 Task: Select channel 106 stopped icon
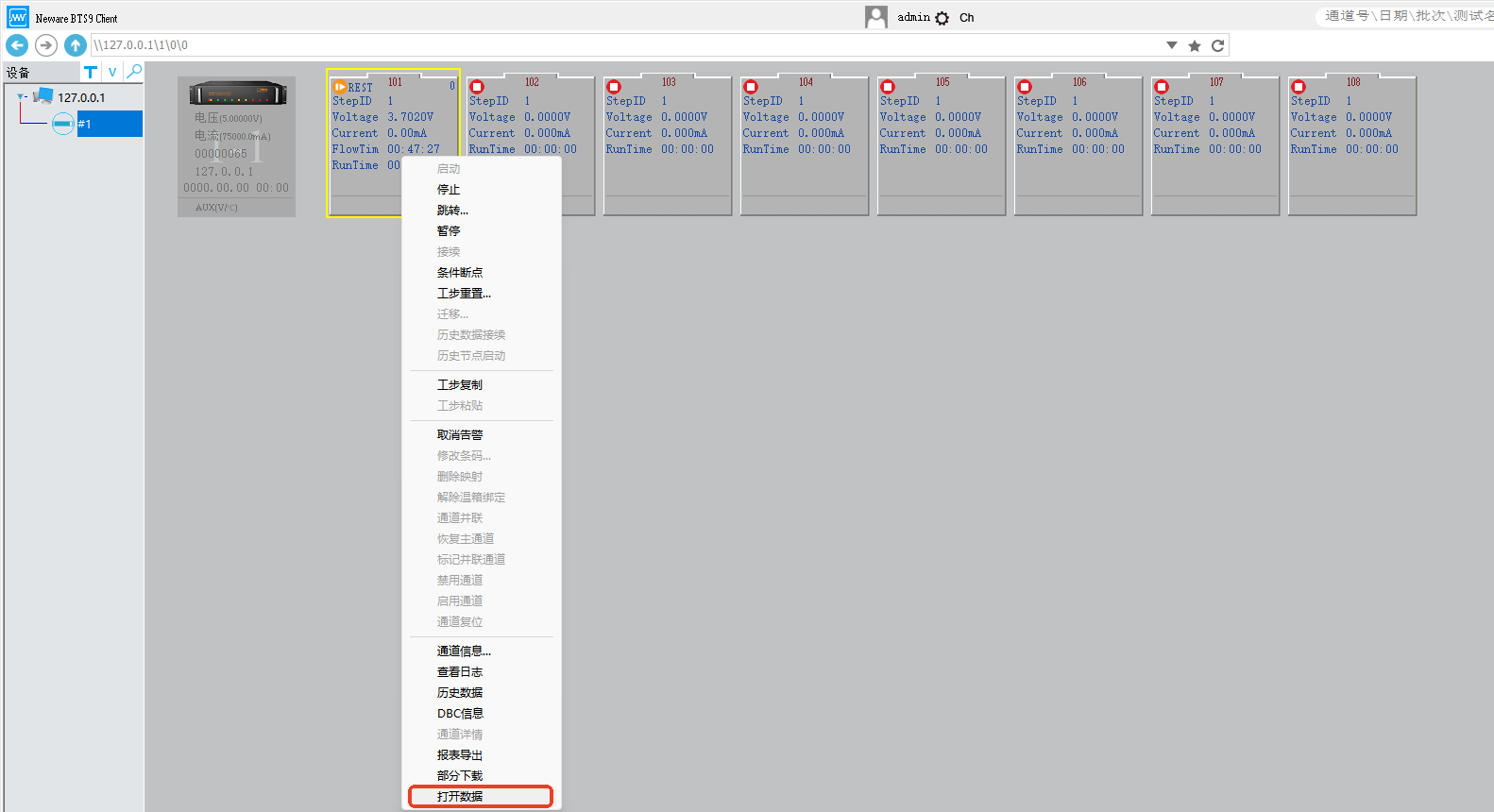pyautogui.click(x=1024, y=87)
